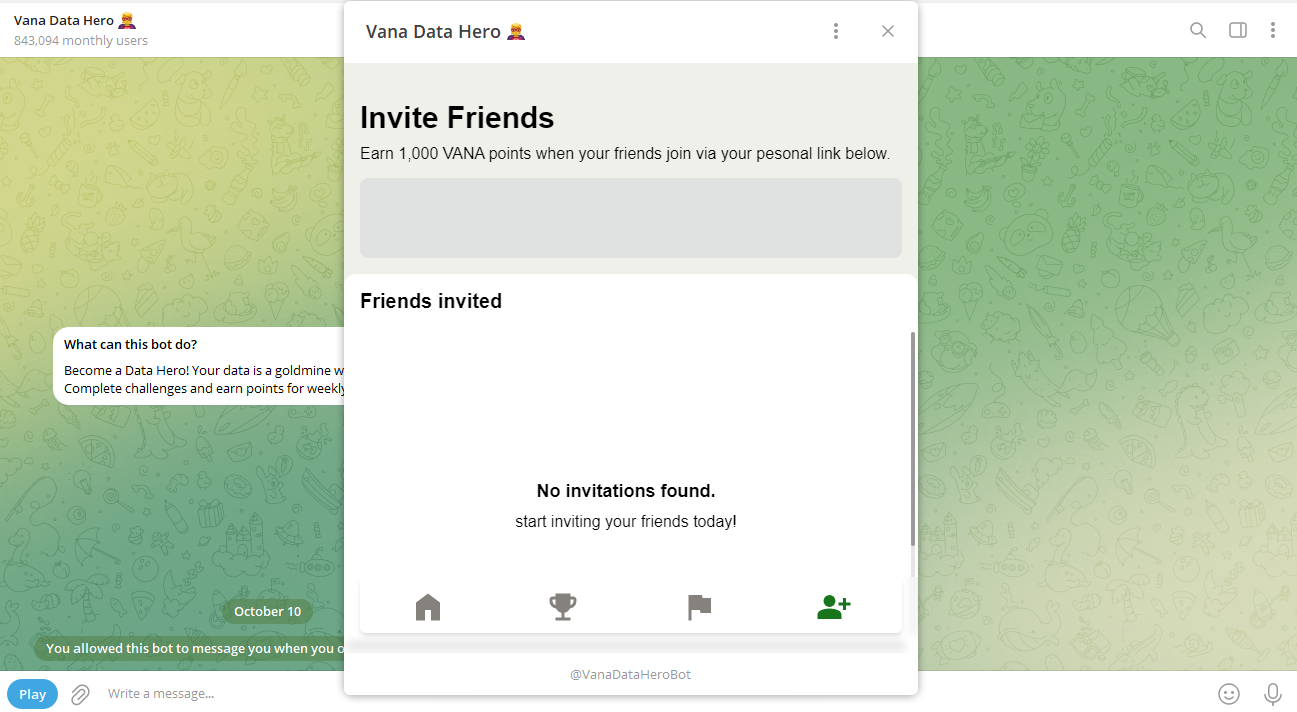Click the @VanaDataHeroBot footer label

[x=631, y=675]
